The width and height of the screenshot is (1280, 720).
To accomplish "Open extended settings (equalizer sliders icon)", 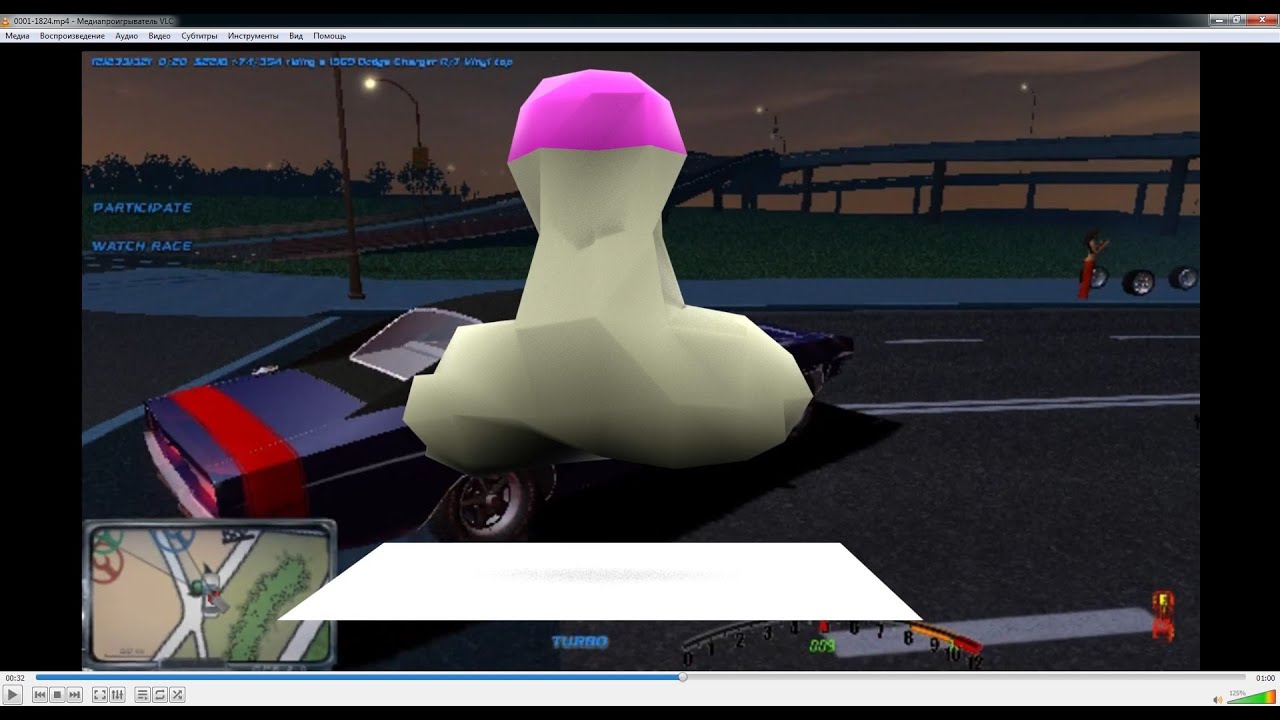I will click(117, 695).
